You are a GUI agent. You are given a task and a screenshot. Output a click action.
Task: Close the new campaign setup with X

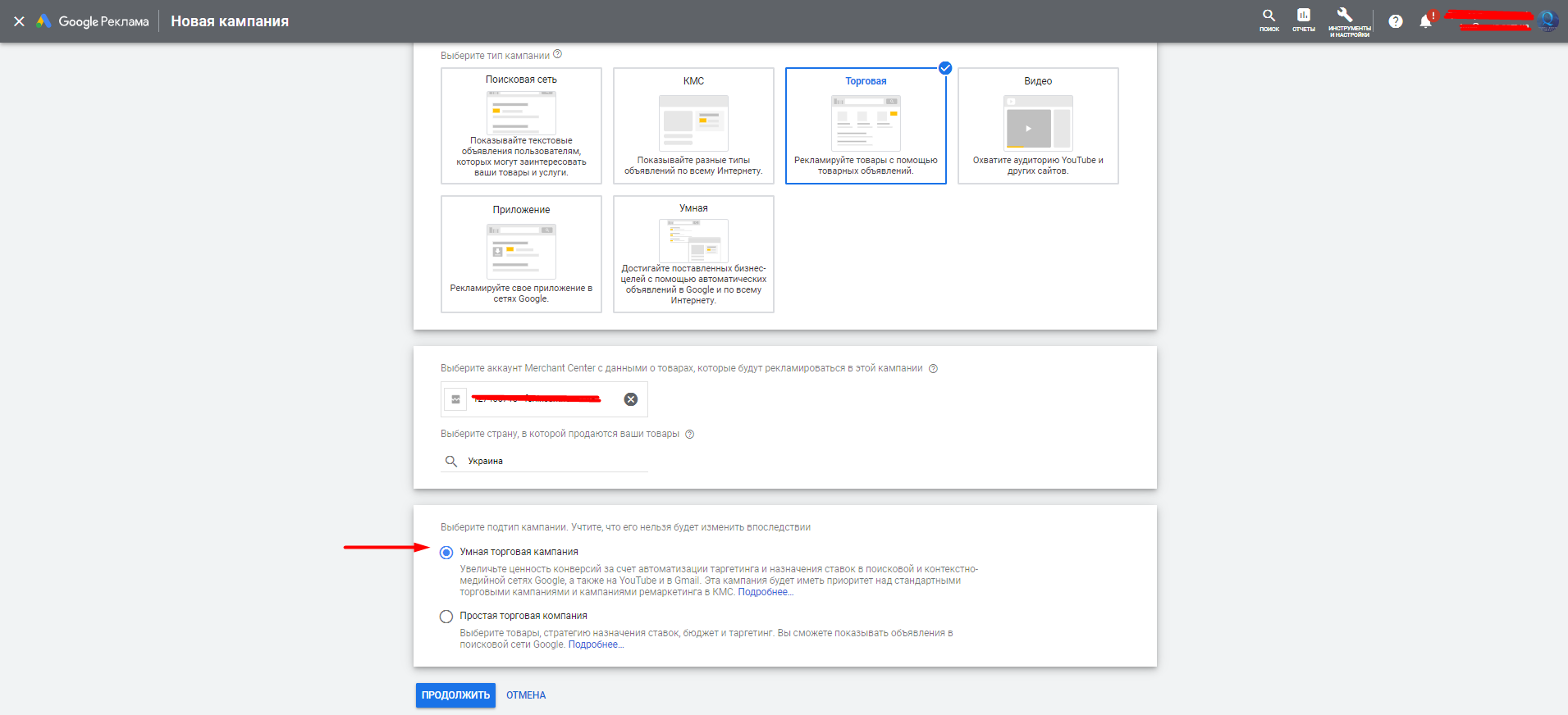[x=19, y=21]
